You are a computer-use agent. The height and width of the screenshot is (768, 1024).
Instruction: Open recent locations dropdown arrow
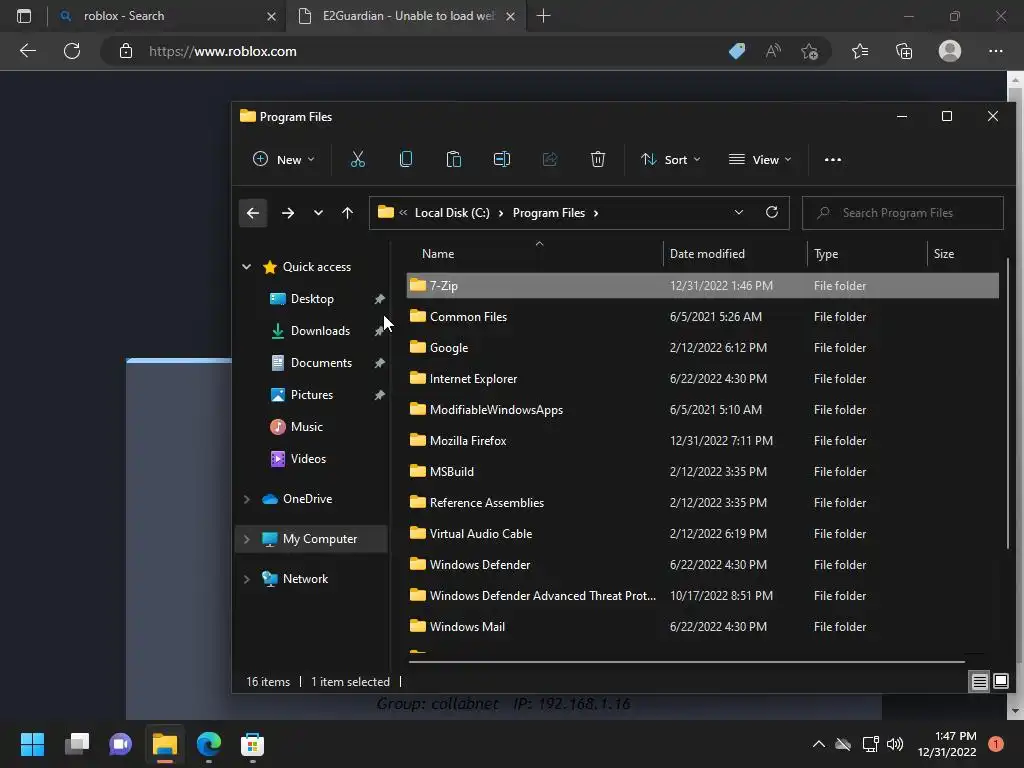[x=318, y=213]
